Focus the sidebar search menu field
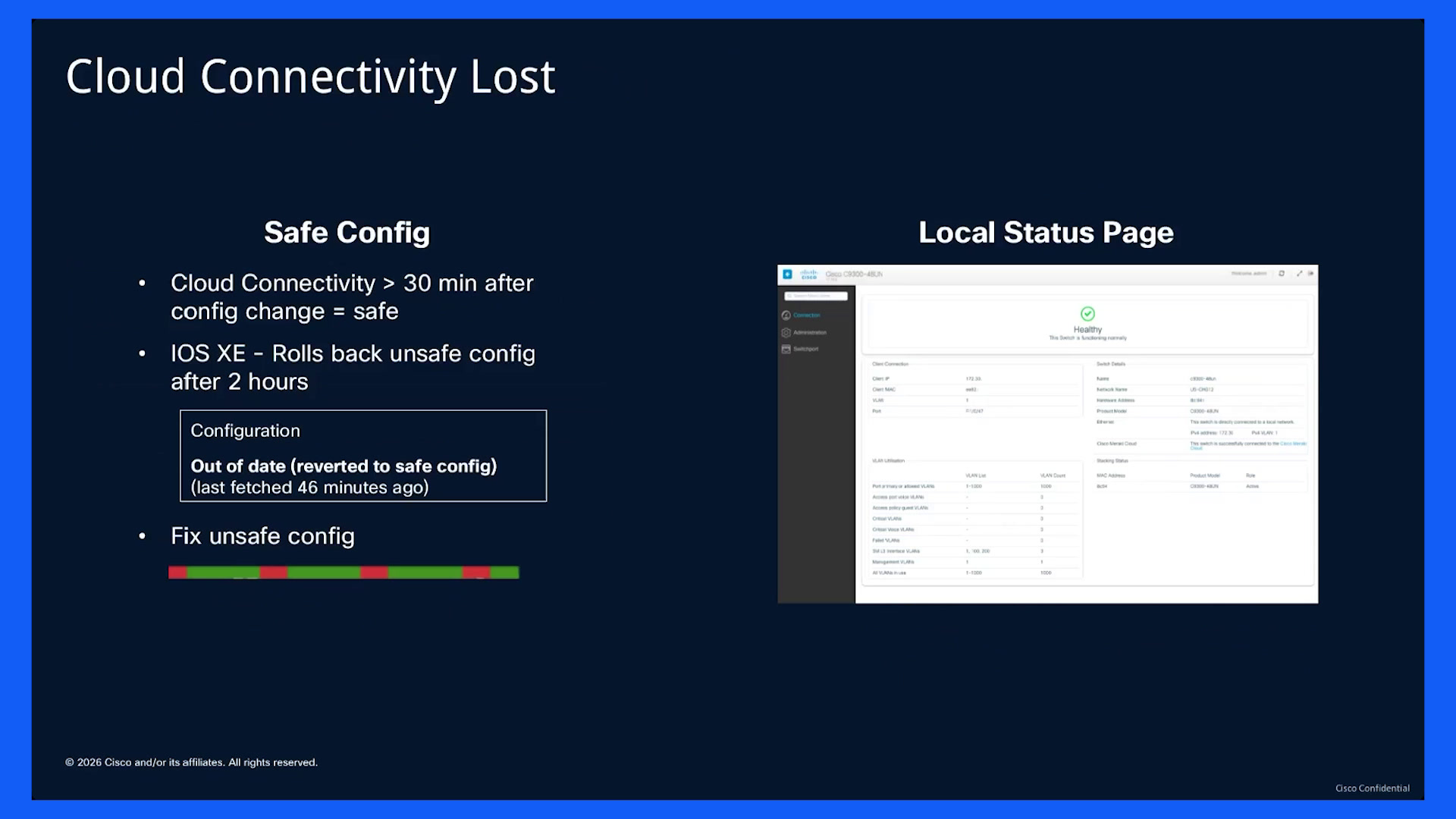The height and width of the screenshot is (819, 1456). tap(816, 296)
